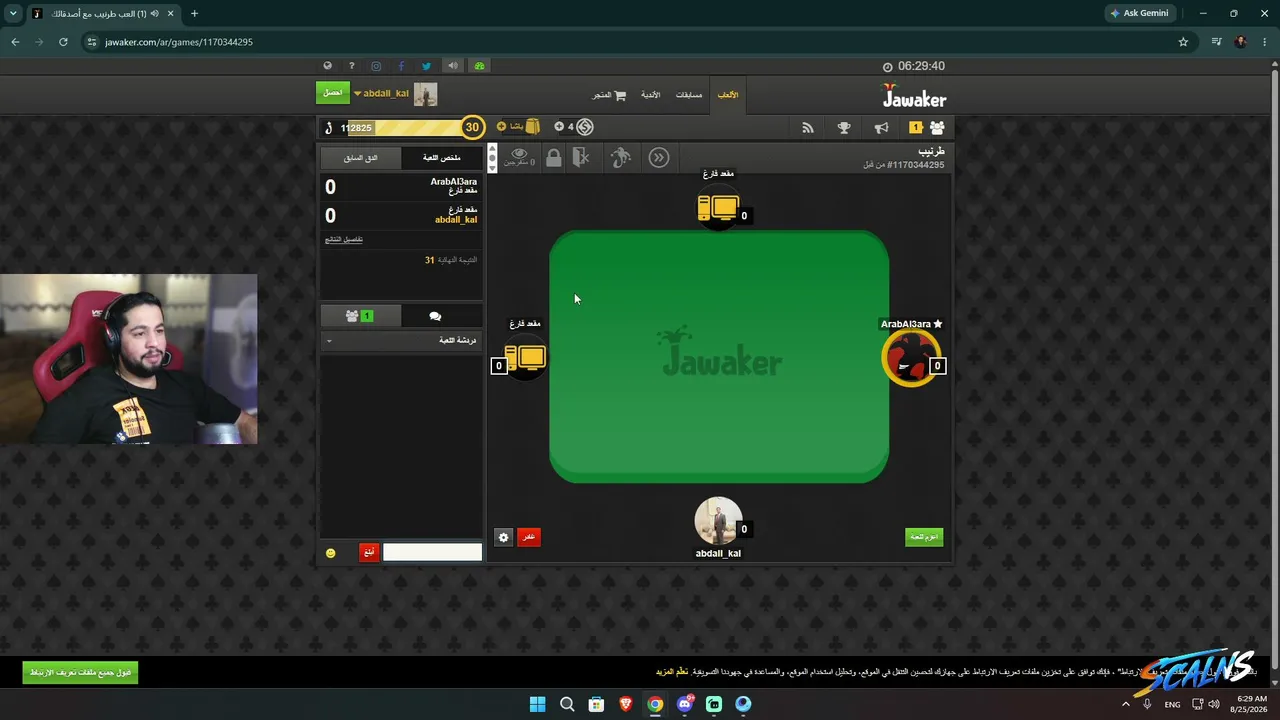Open the مسابقات (Competitions) tab
Image resolution: width=1280 pixels, height=720 pixels.
[x=689, y=95]
